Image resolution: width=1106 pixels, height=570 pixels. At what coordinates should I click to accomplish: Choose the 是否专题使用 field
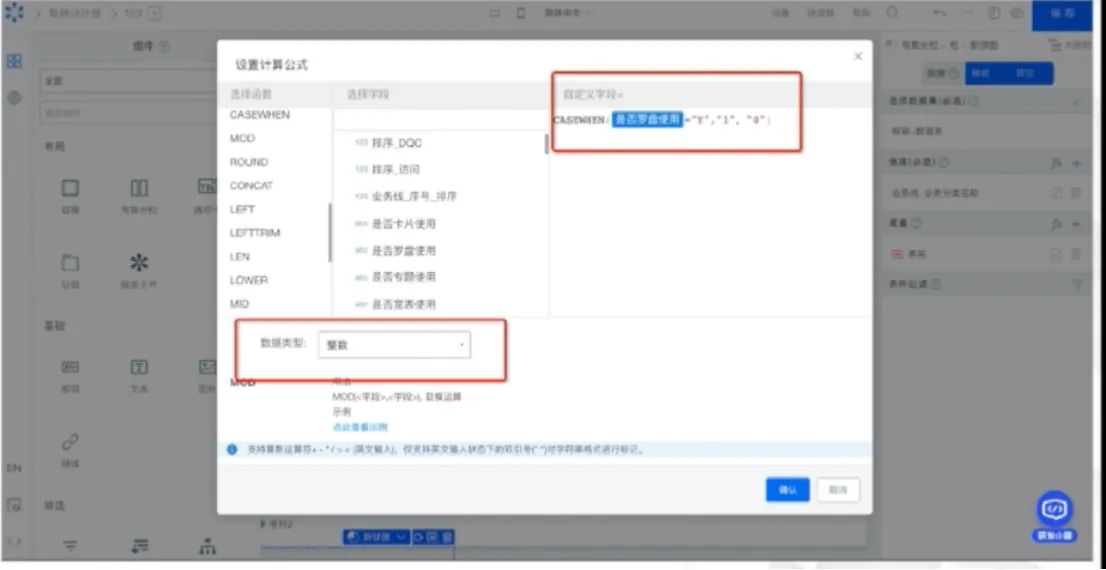(395, 277)
